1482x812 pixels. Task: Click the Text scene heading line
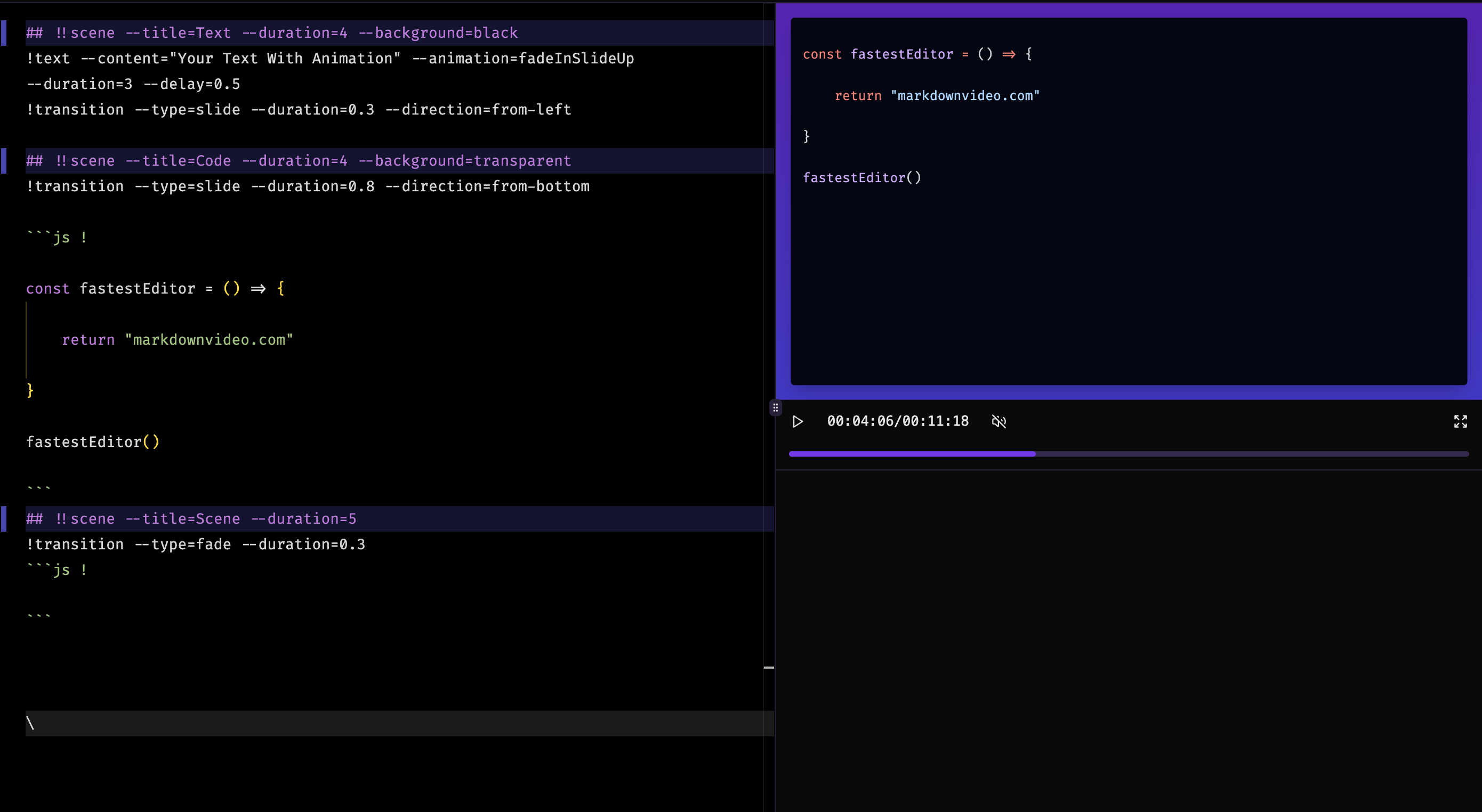point(399,33)
